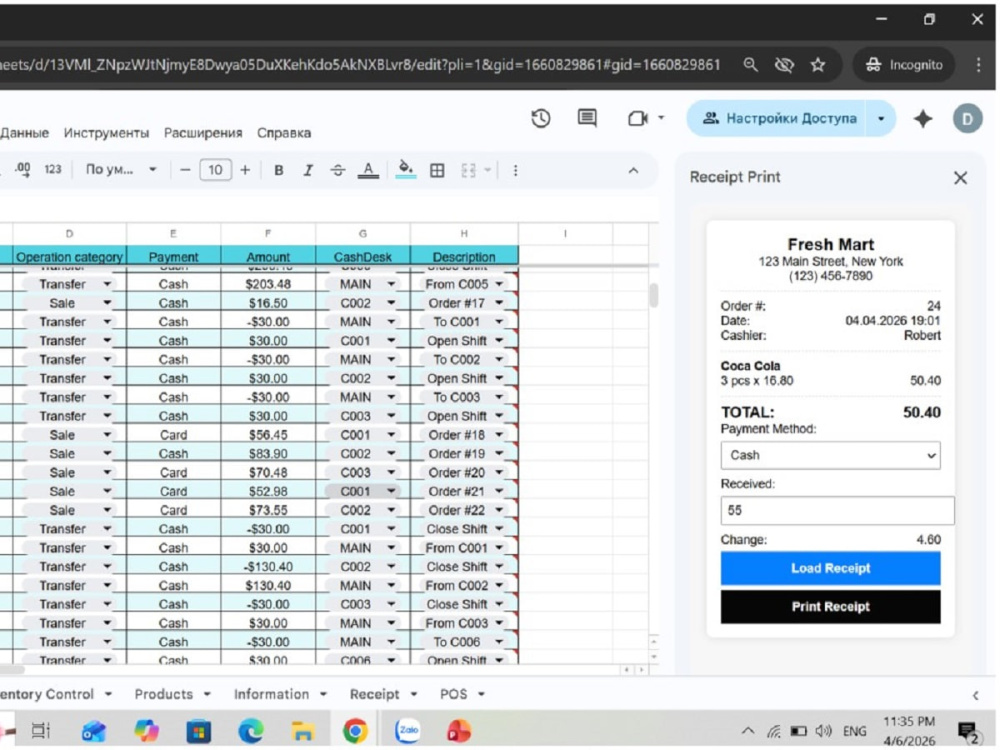The image size is (1000, 750).
Task: Open the fill color bucket
Action: click(406, 170)
